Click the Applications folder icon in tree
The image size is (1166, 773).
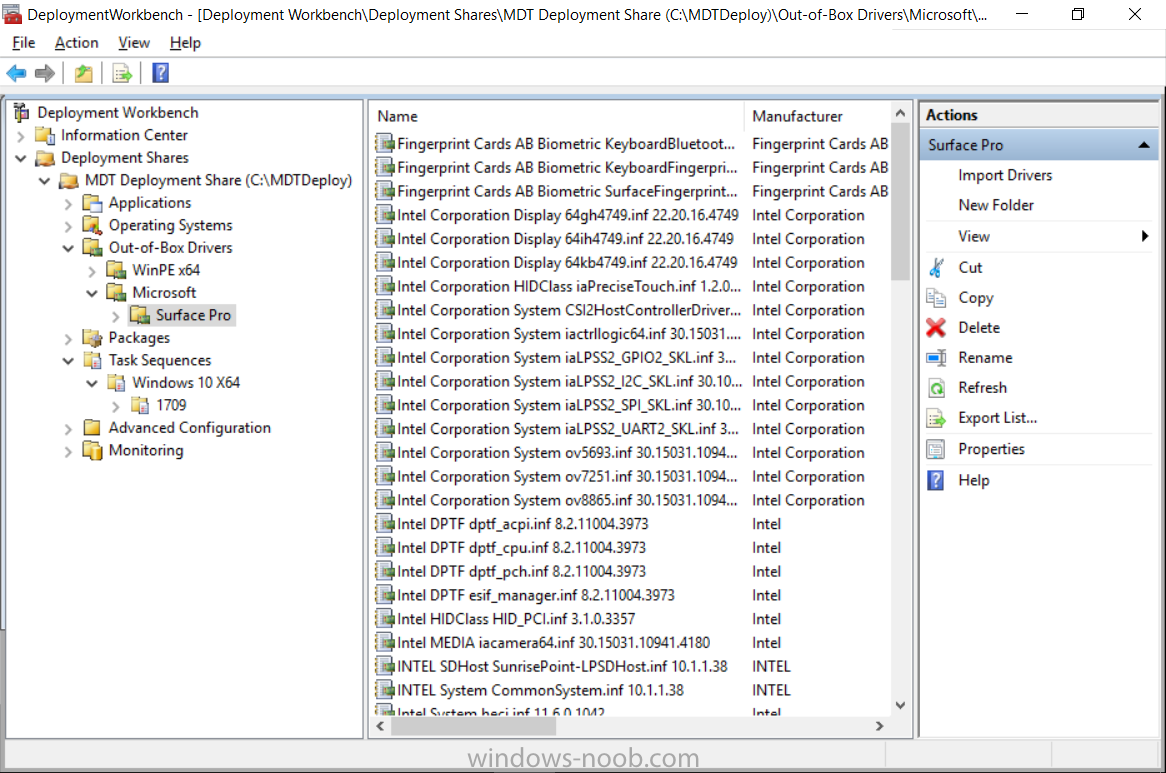click(x=92, y=203)
